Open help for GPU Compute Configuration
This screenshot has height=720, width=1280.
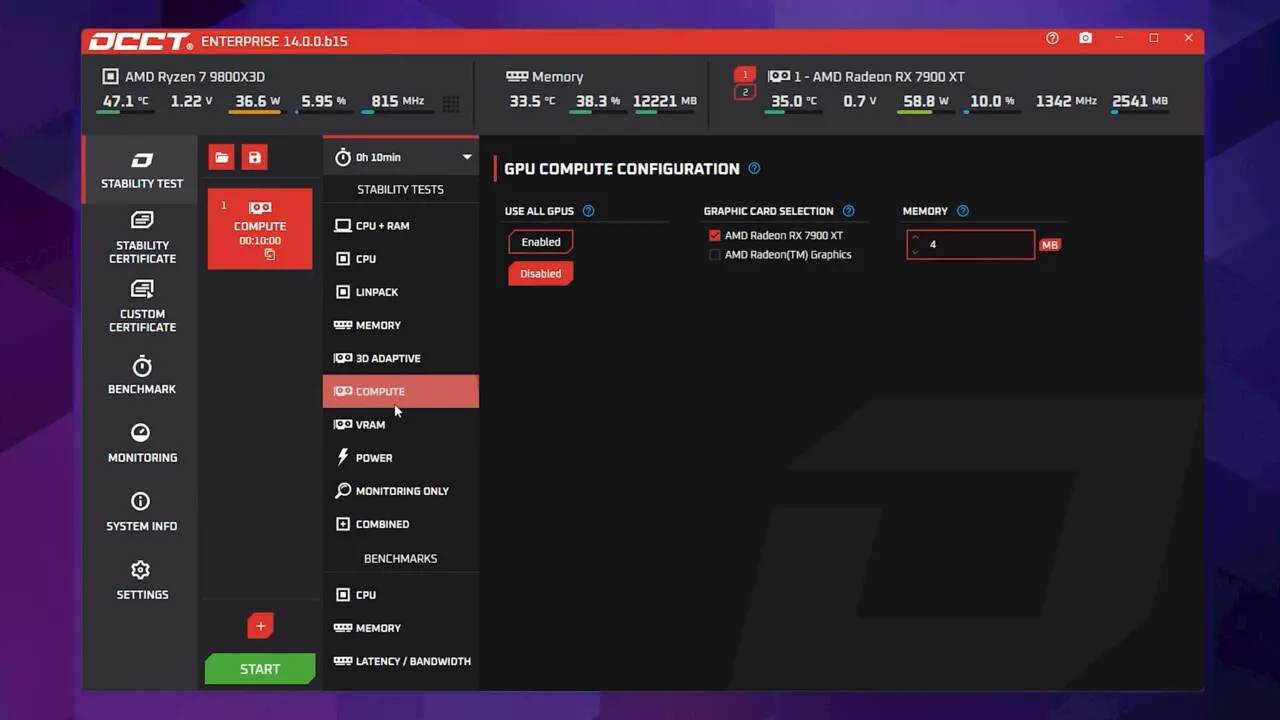click(754, 168)
